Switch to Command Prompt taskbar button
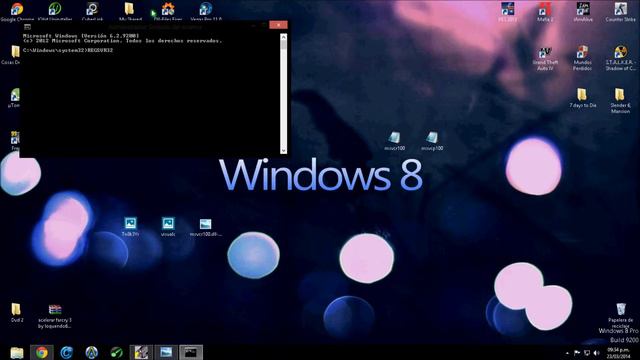 [x=191, y=352]
